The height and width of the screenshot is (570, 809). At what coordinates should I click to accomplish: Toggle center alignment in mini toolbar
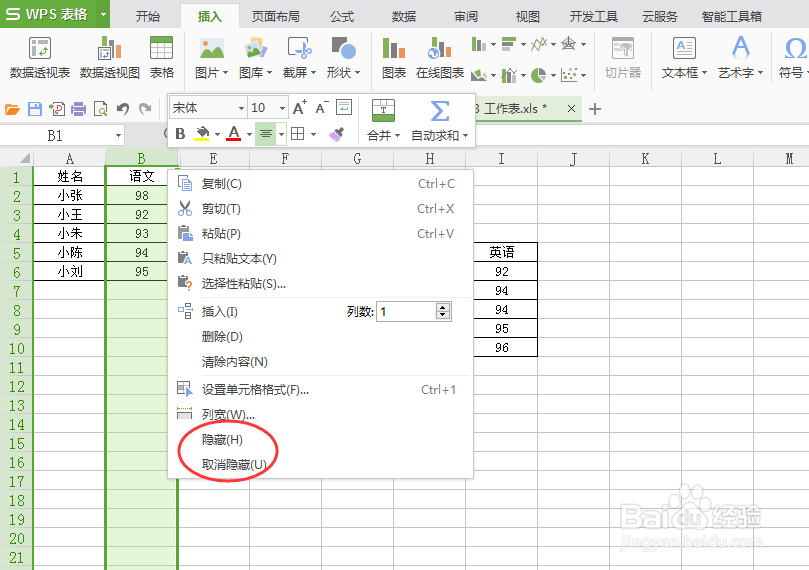pyautogui.click(x=266, y=134)
